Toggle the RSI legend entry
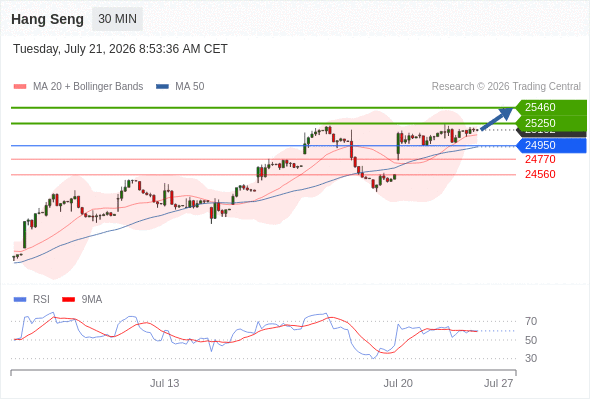 pyautogui.click(x=31, y=300)
